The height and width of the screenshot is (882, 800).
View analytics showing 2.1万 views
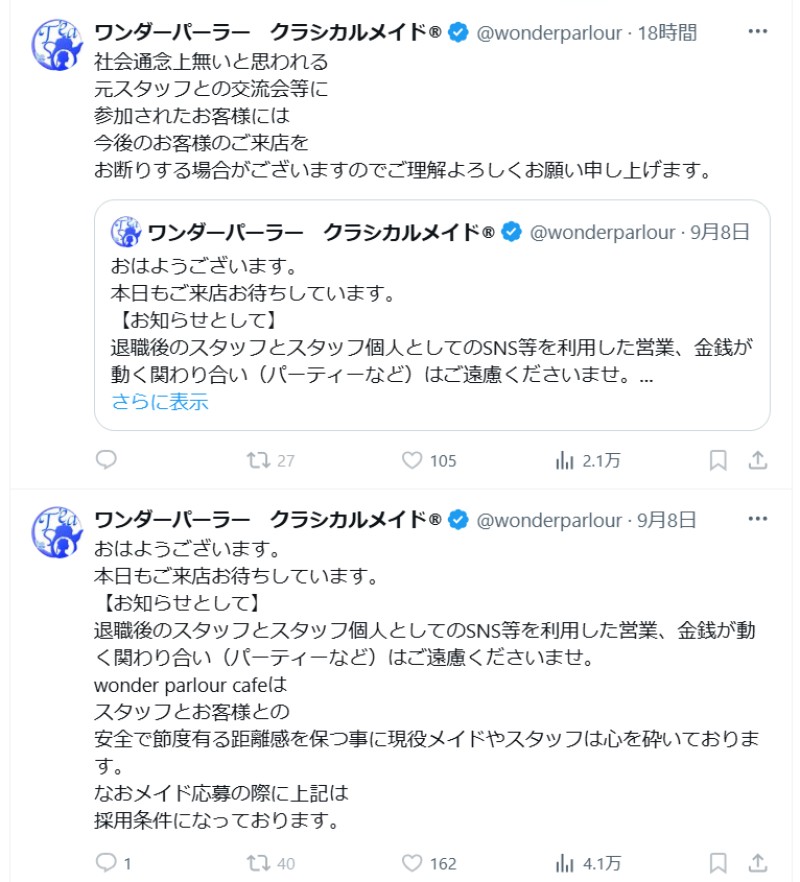(x=565, y=460)
